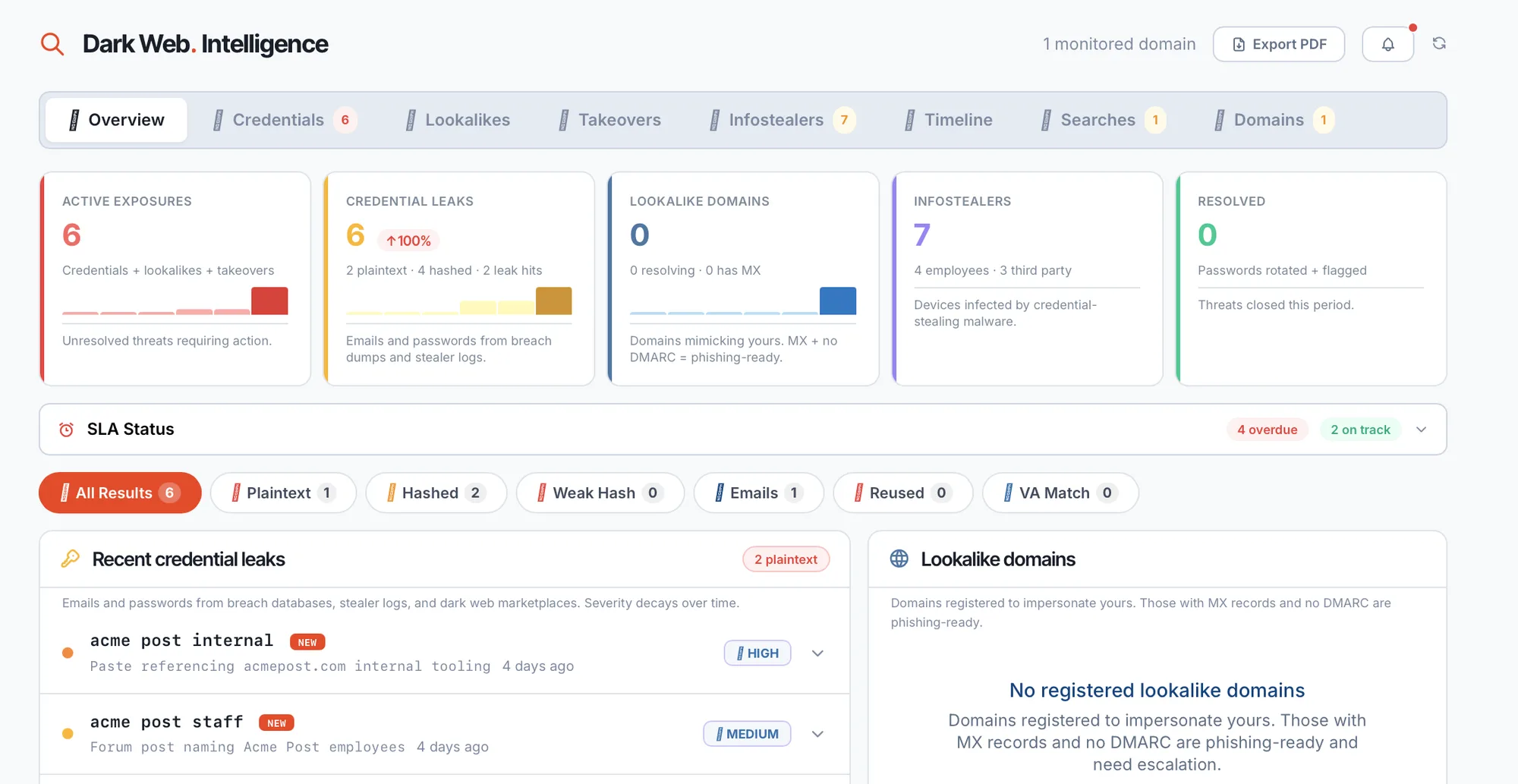Image resolution: width=1518 pixels, height=784 pixels.
Task: Expand the SLA Status panel chevron
Action: [x=1422, y=430]
